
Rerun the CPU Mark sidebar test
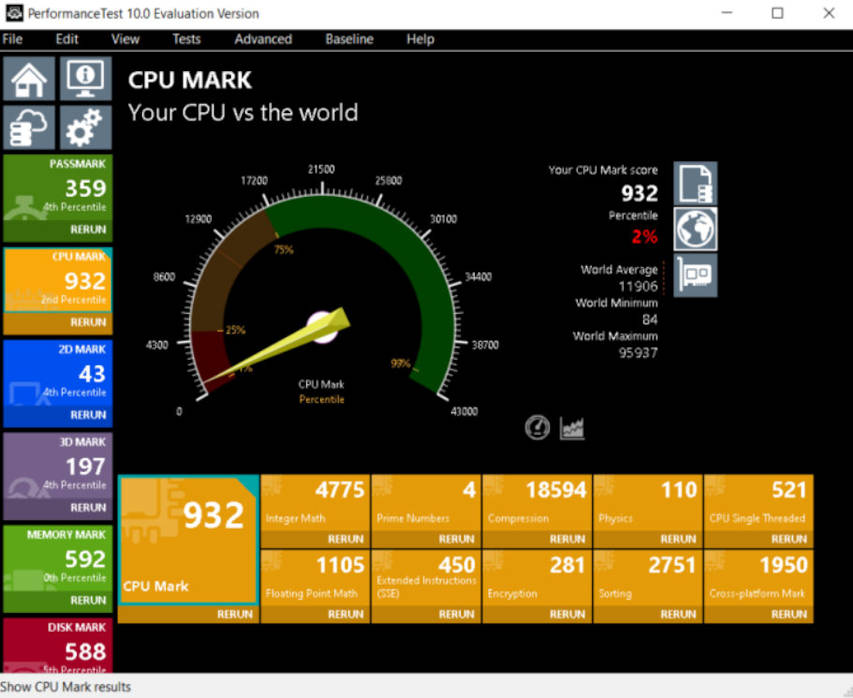click(88, 323)
